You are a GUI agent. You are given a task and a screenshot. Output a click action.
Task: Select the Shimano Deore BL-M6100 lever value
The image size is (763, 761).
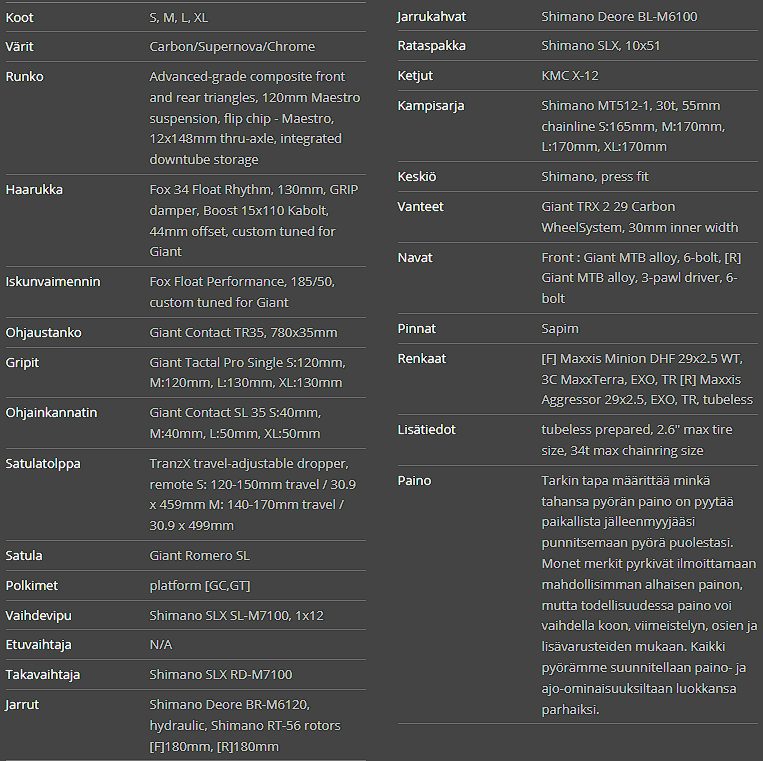[x=619, y=16]
